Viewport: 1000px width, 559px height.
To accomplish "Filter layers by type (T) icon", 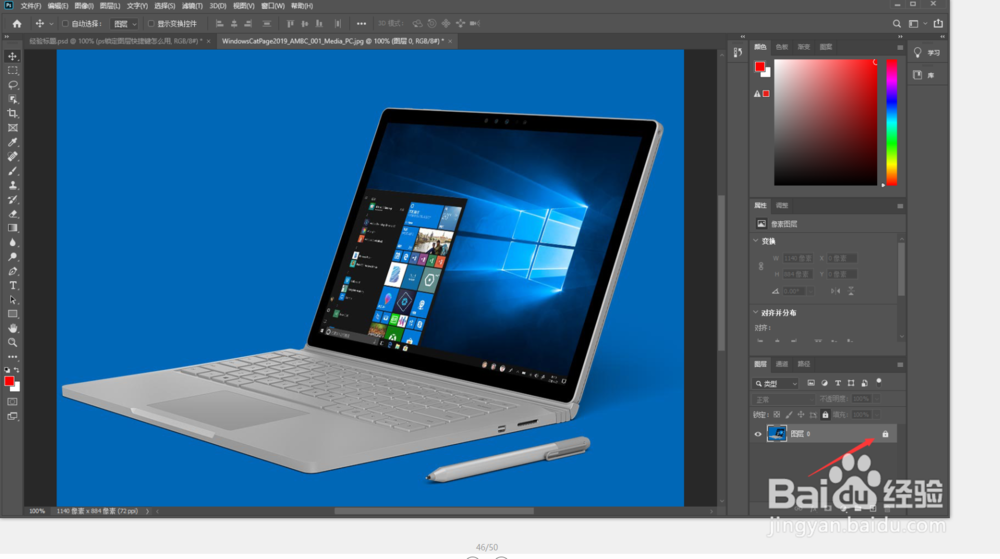I will click(837, 383).
